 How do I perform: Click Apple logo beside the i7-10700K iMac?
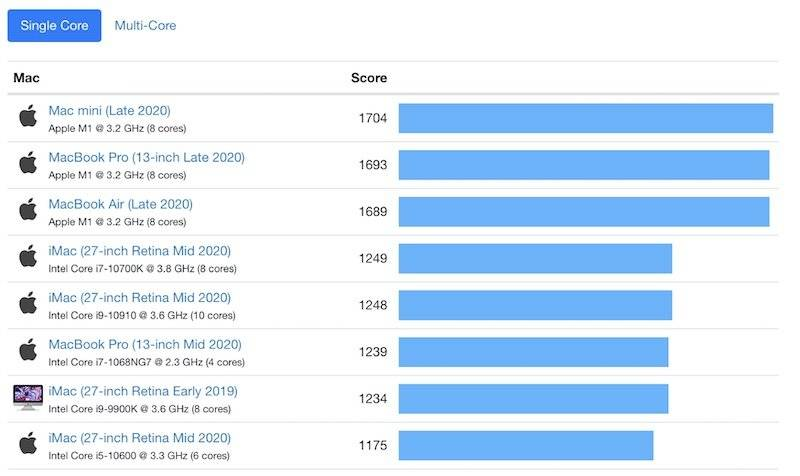coord(28,257)
